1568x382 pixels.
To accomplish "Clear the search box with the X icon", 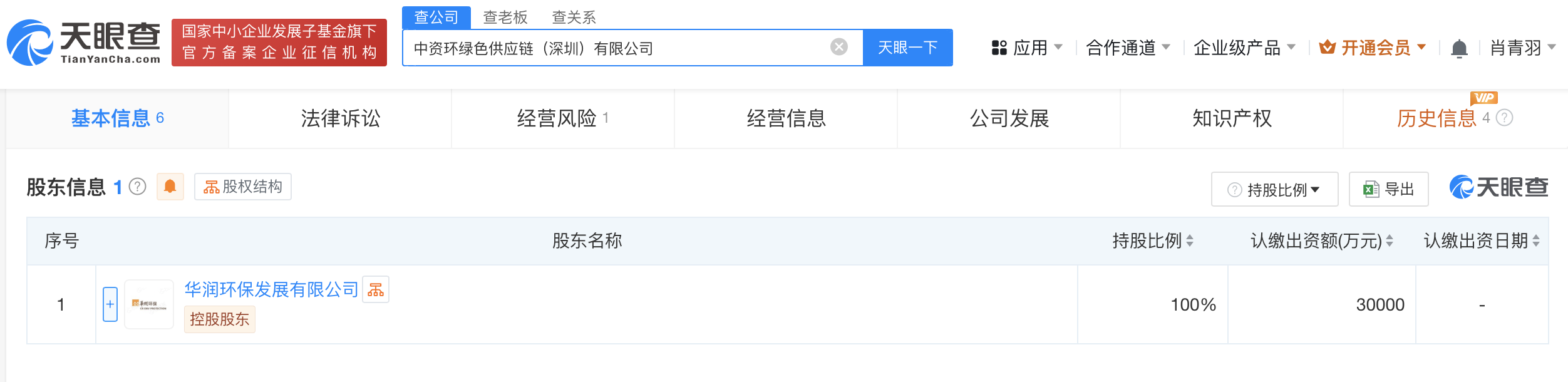I will (x=838, y=47).
